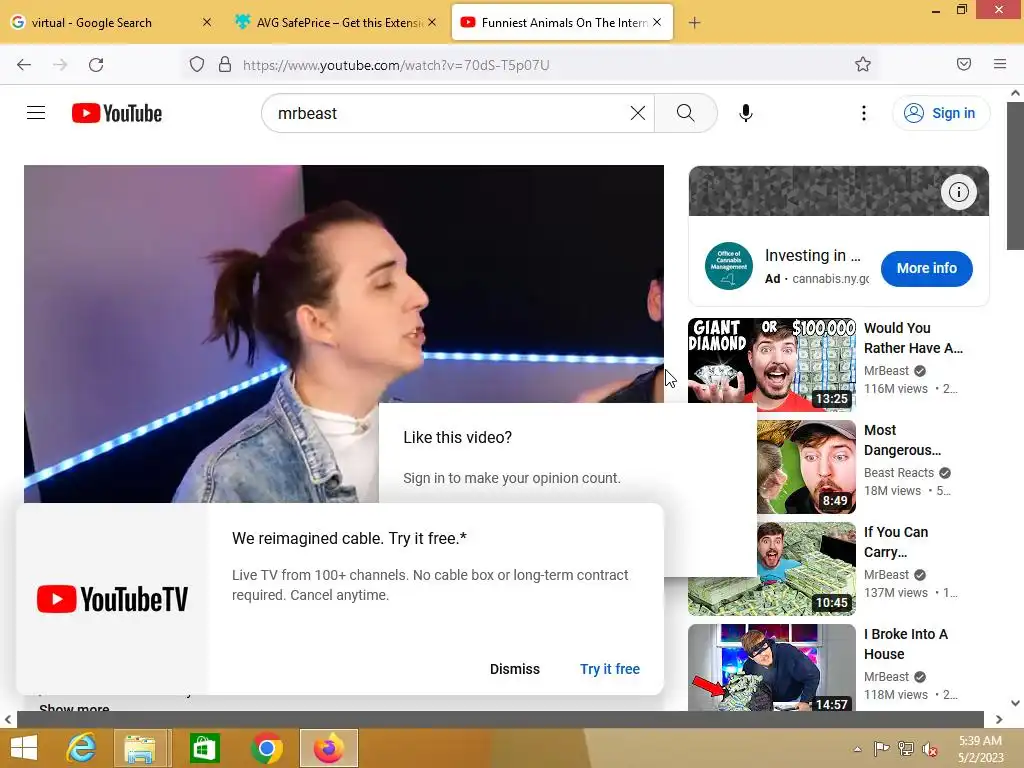The width and height of the screenshot is (1024, 768).
Task: Save page to Pocket
Action: coord(963,64)
